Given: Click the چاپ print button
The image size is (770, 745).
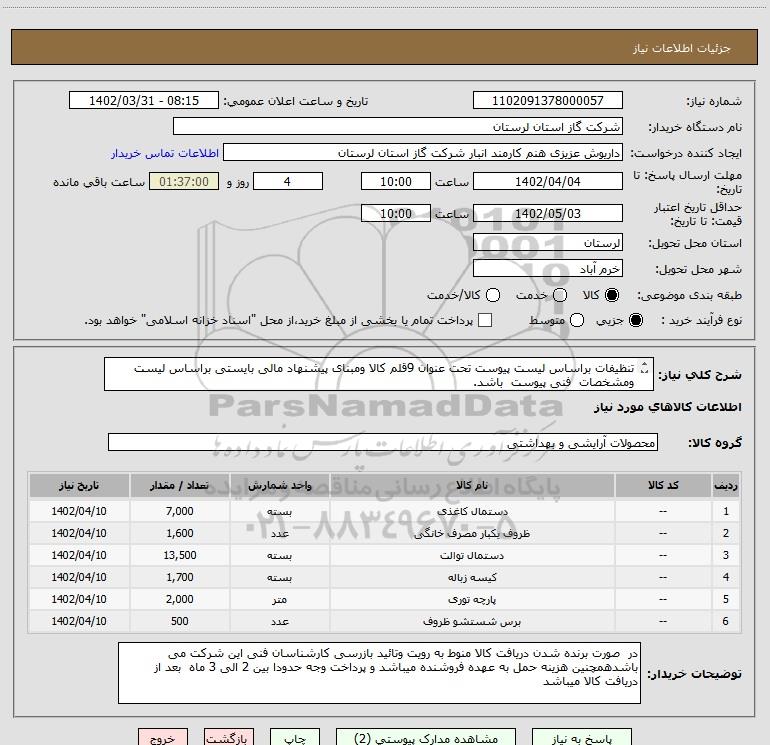Looking at the screenshot, I should click(295, 738).
